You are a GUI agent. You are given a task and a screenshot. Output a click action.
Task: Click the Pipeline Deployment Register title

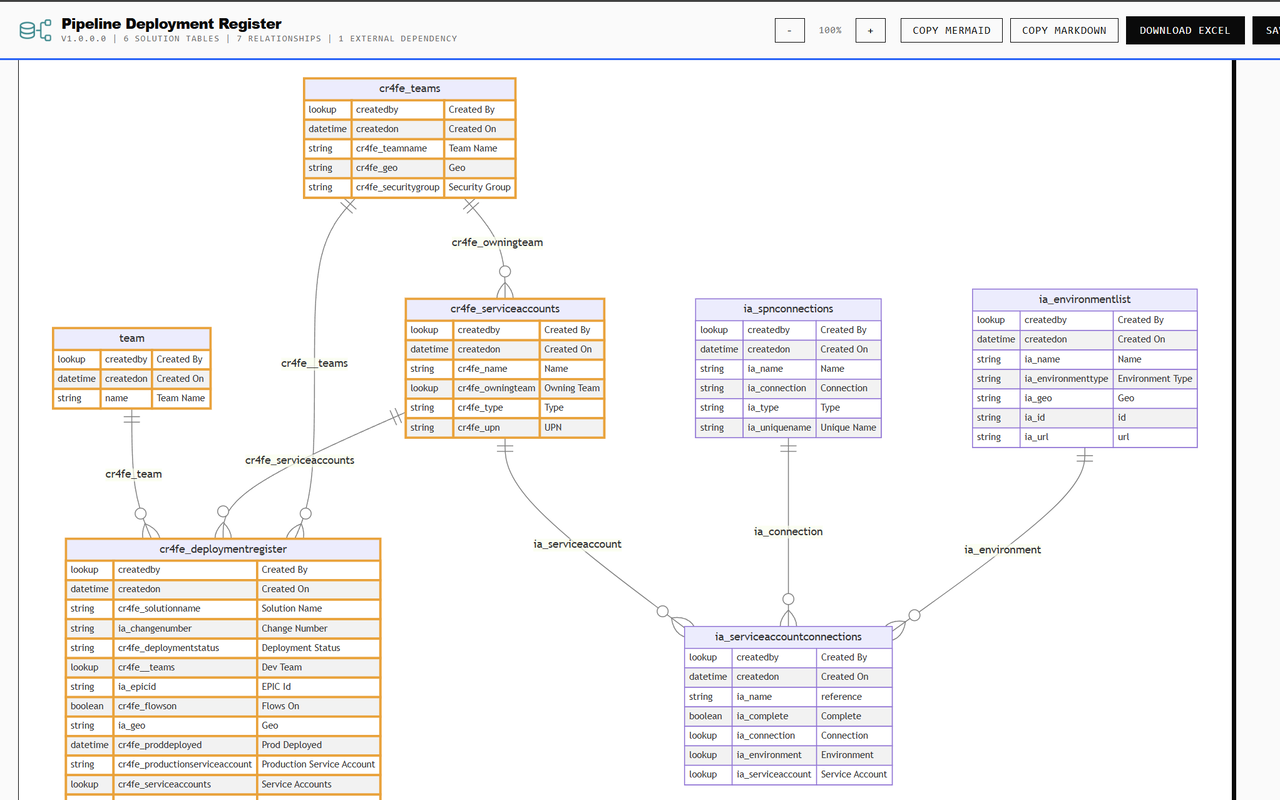[171, 23]
